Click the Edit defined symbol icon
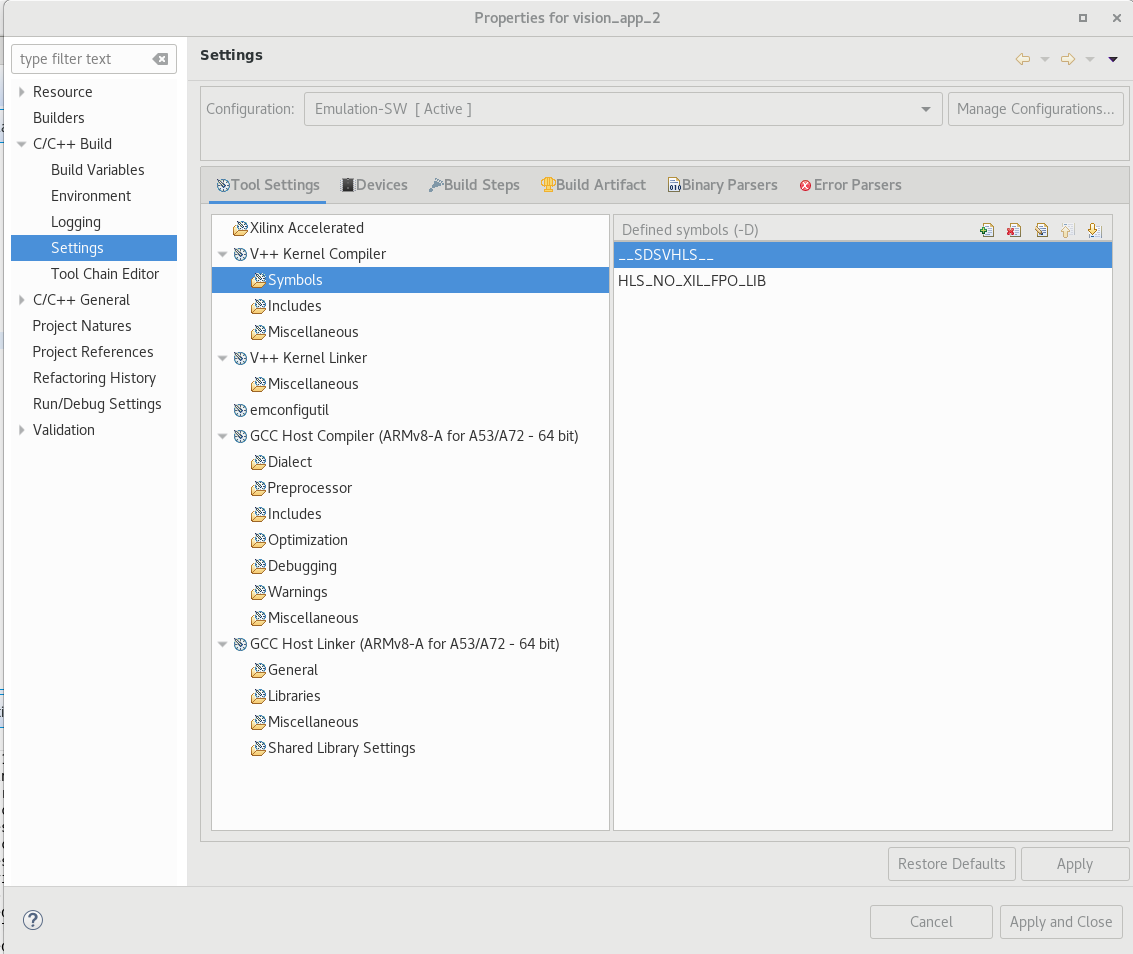1133x954 pixels. click(1041, 230)
